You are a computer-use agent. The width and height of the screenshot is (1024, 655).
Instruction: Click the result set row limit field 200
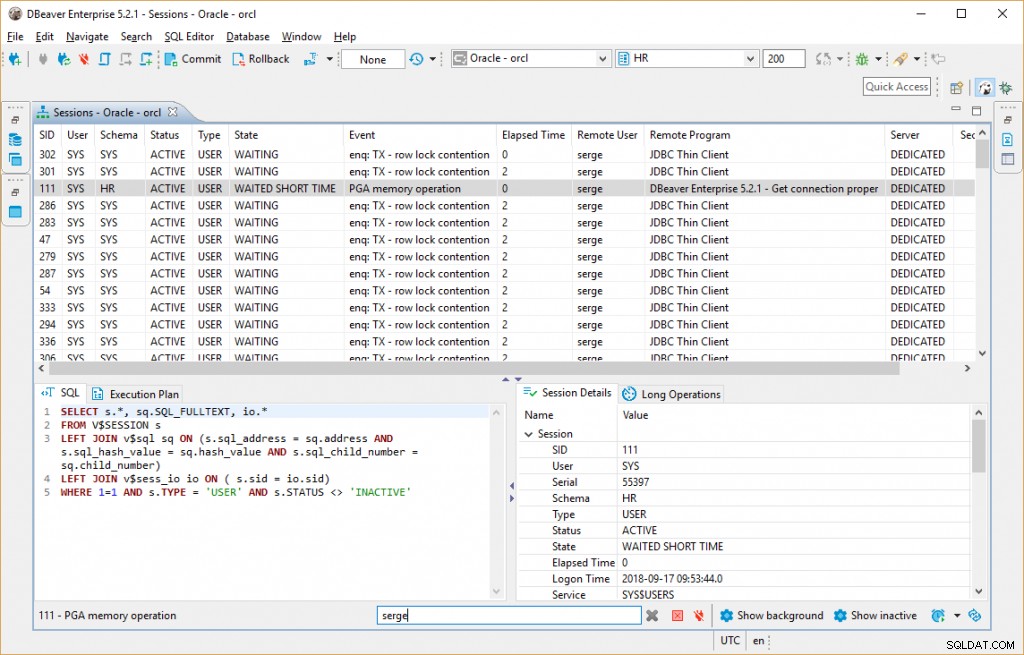pos(784,59)
